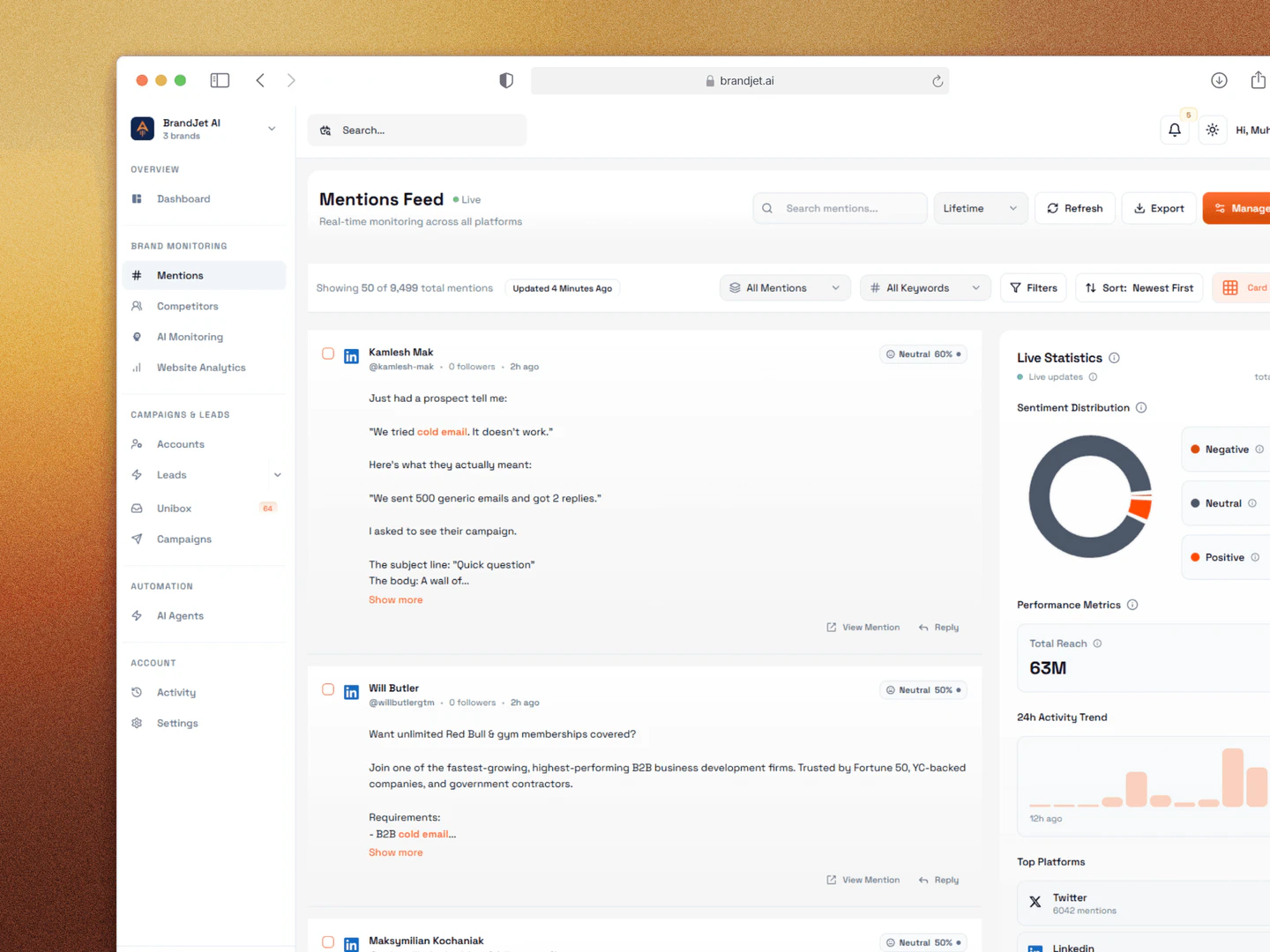This screenshot has width=1270, height=952.
Task: Open Website Analytics
Action: [201, 368]
